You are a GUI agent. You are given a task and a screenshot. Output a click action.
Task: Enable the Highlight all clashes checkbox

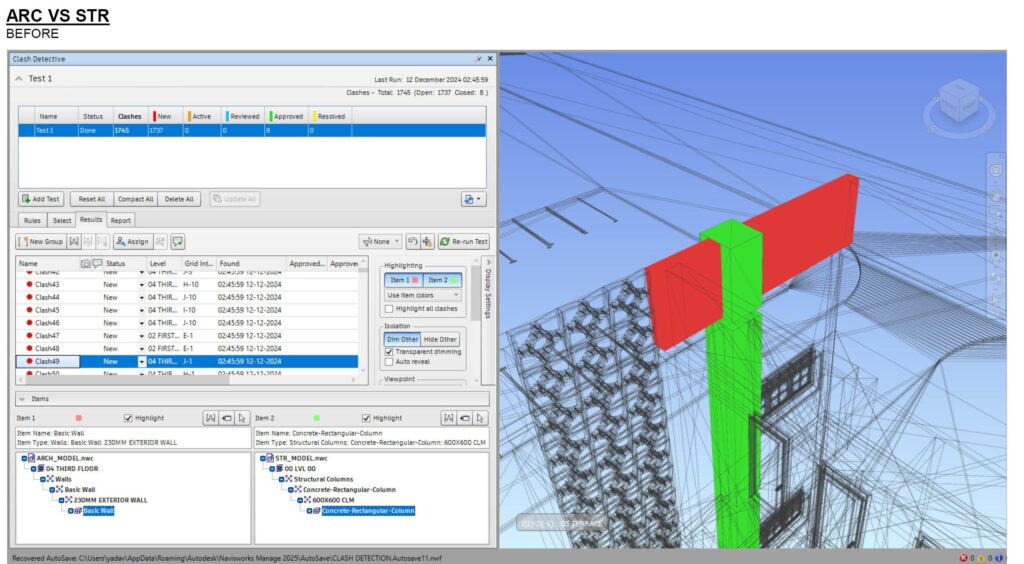click(x=389, y=309)
